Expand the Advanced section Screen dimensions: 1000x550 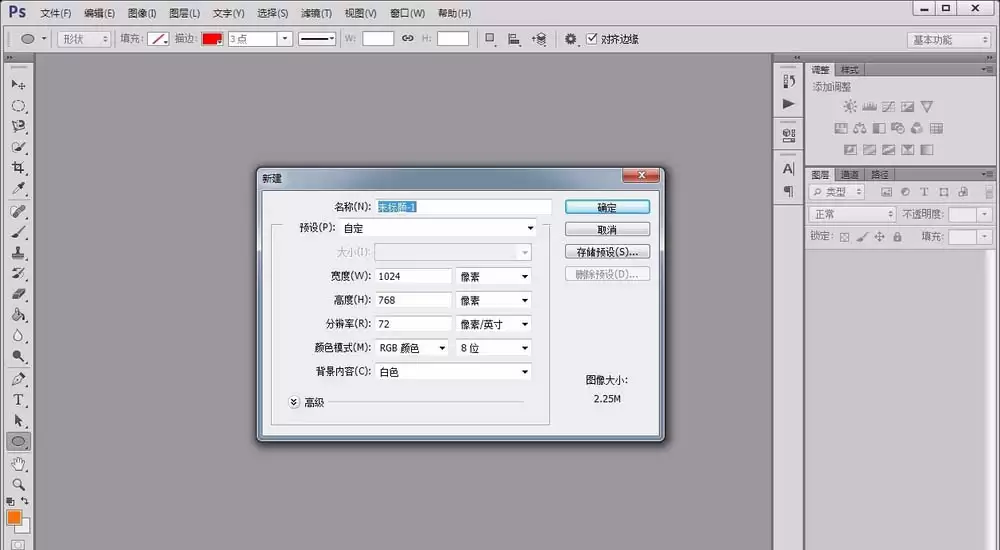point(293,402)
